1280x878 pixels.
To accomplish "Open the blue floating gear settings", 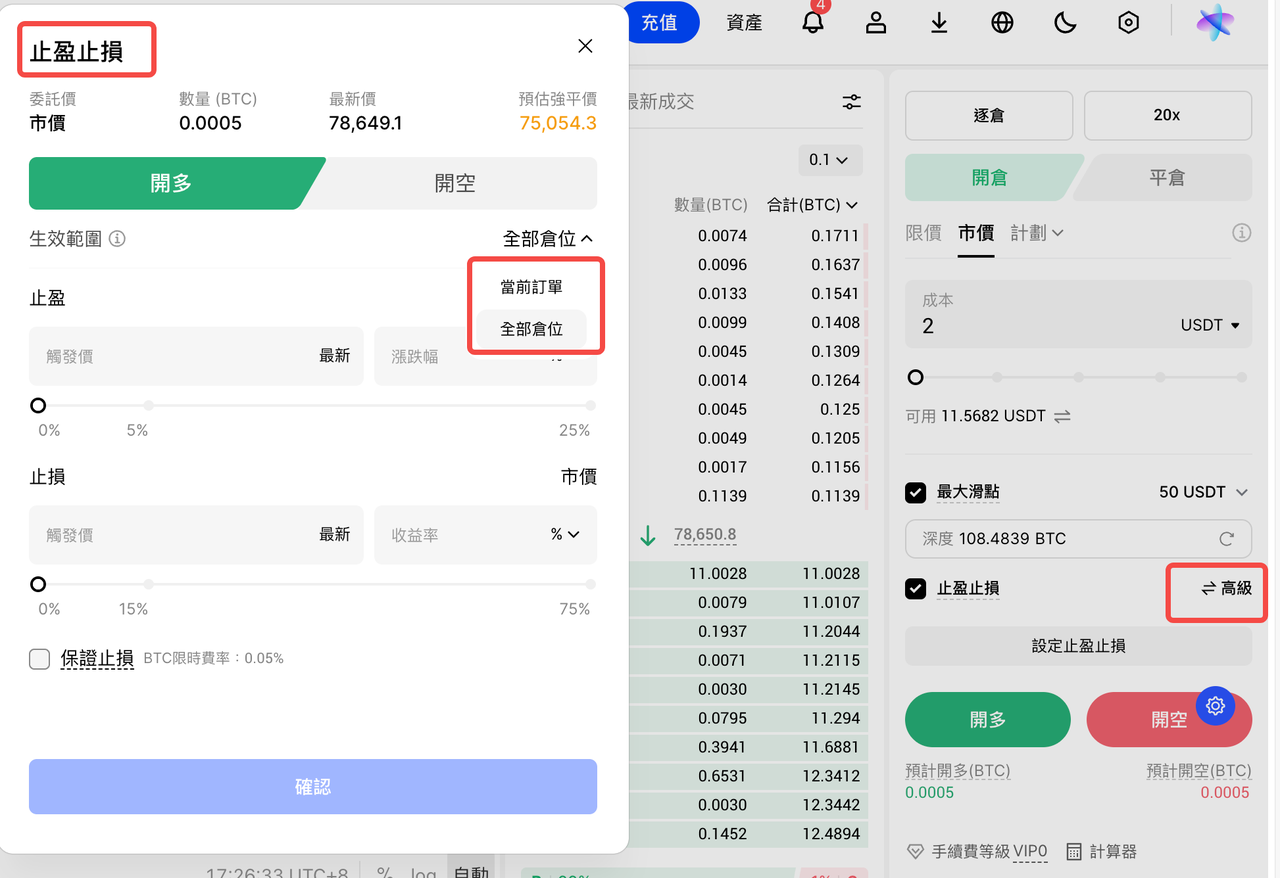I will 1215,706.
